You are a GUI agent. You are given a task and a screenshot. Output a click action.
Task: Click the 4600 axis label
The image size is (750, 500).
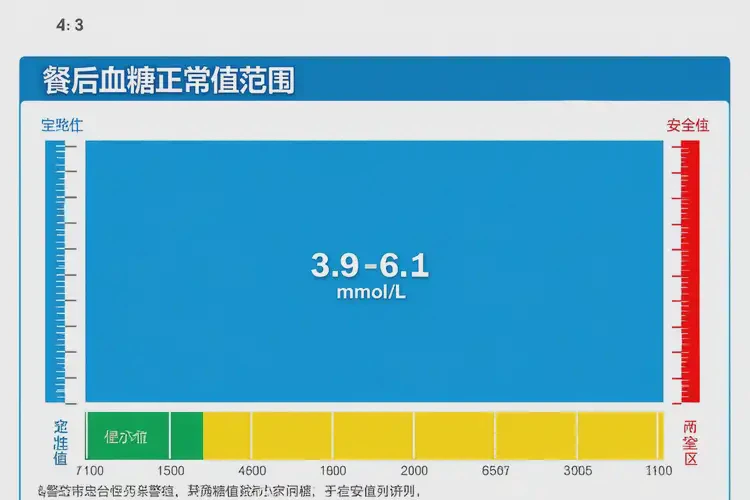click(x=251, y=471)
